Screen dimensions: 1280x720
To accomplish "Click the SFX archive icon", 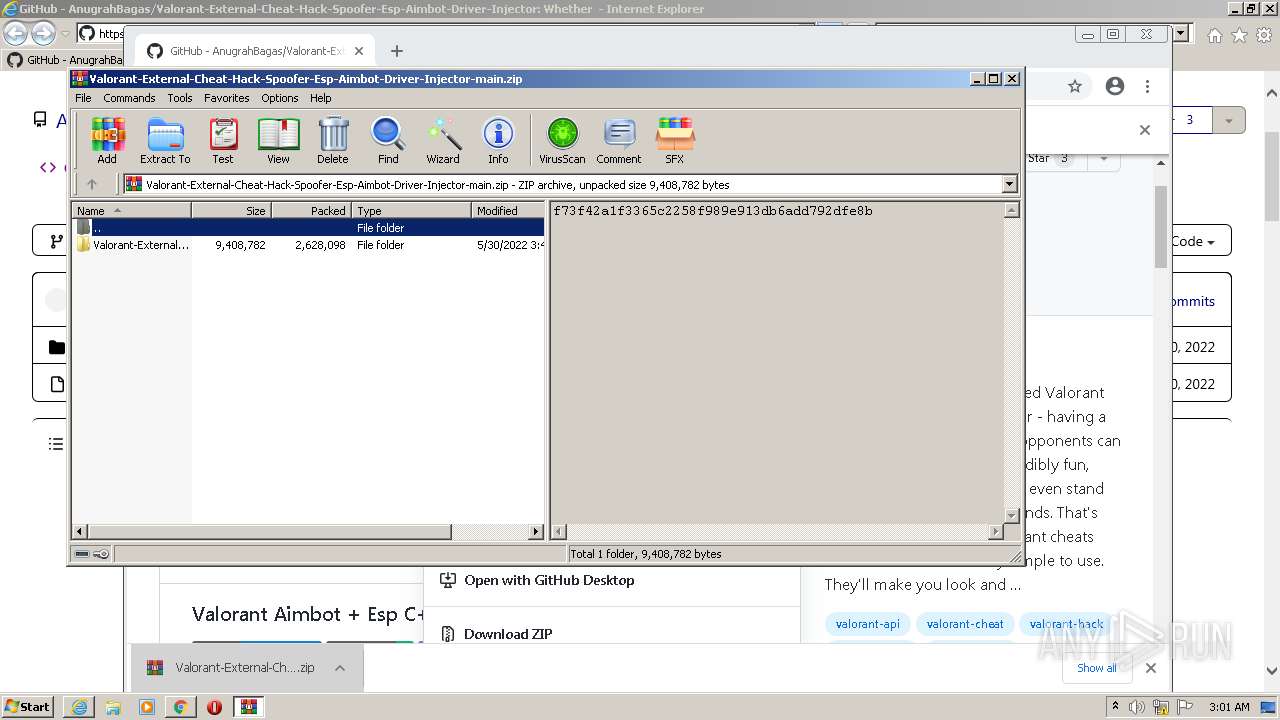I will 675,140.
